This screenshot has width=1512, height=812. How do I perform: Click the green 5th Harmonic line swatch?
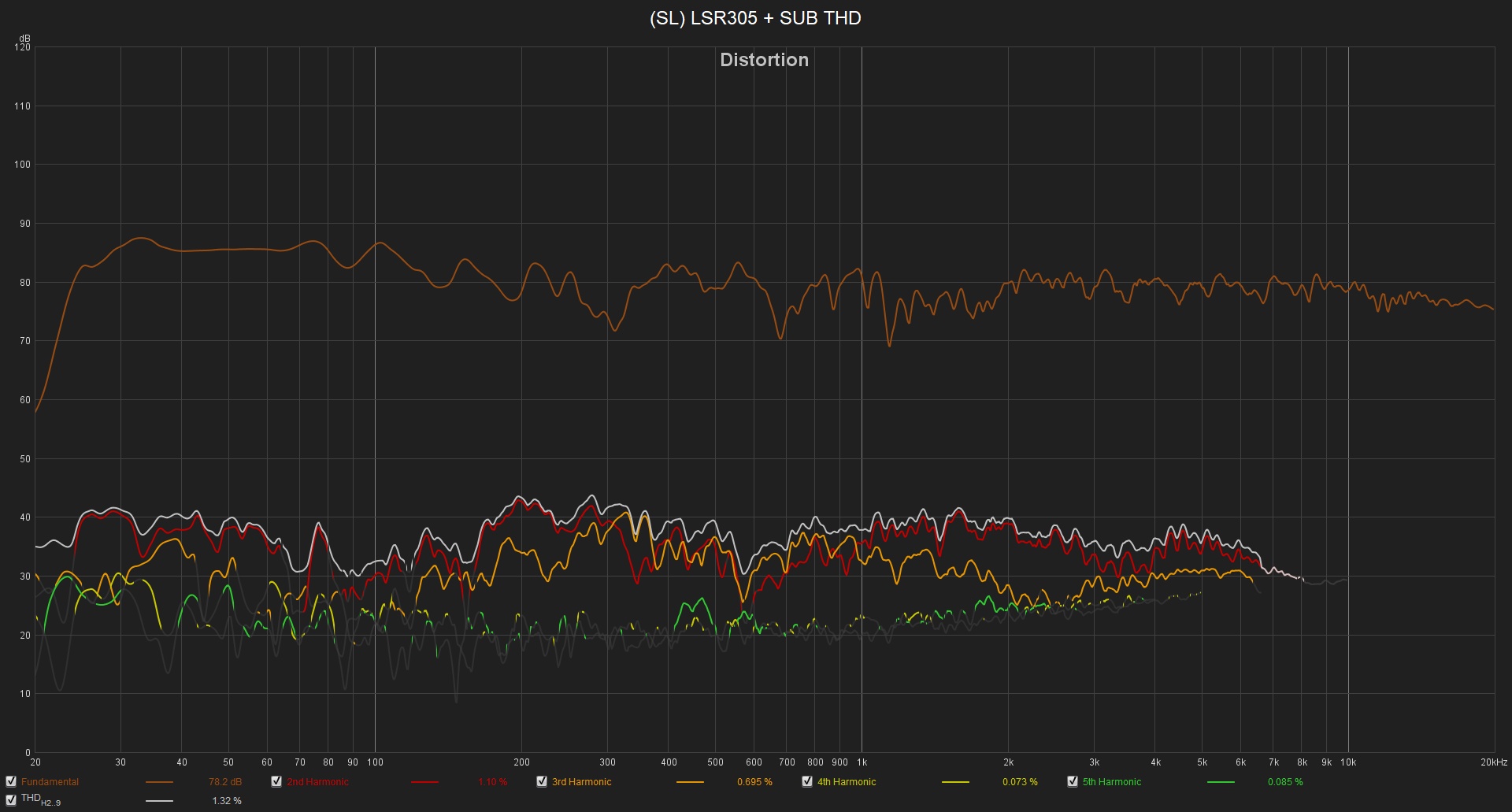[x=1221, y=782]
